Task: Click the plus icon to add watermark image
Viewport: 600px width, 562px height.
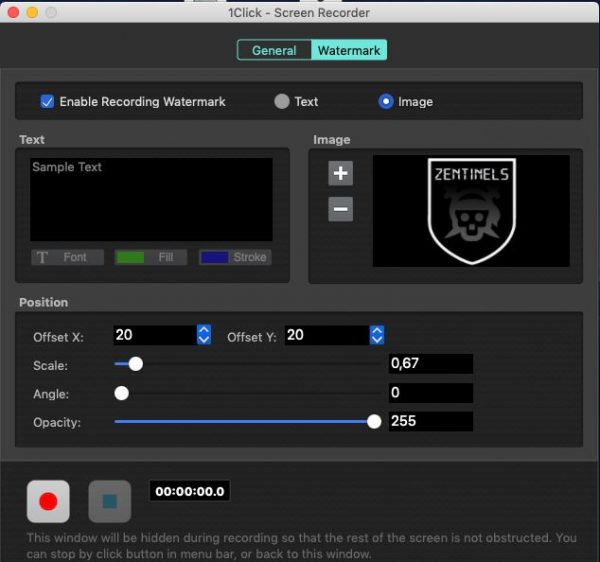Action: (340, 173)
